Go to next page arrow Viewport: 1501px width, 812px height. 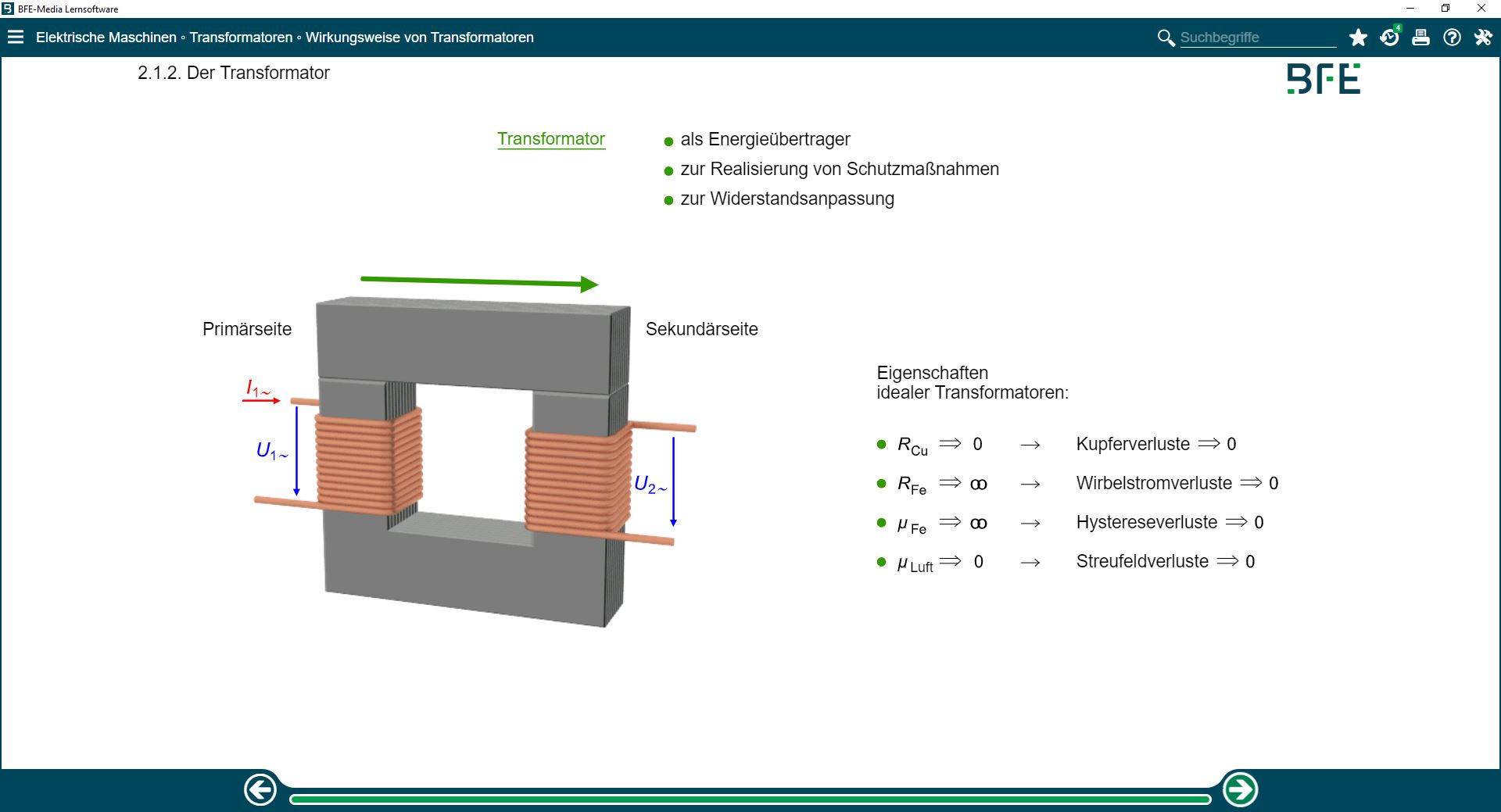point(1240,789)
